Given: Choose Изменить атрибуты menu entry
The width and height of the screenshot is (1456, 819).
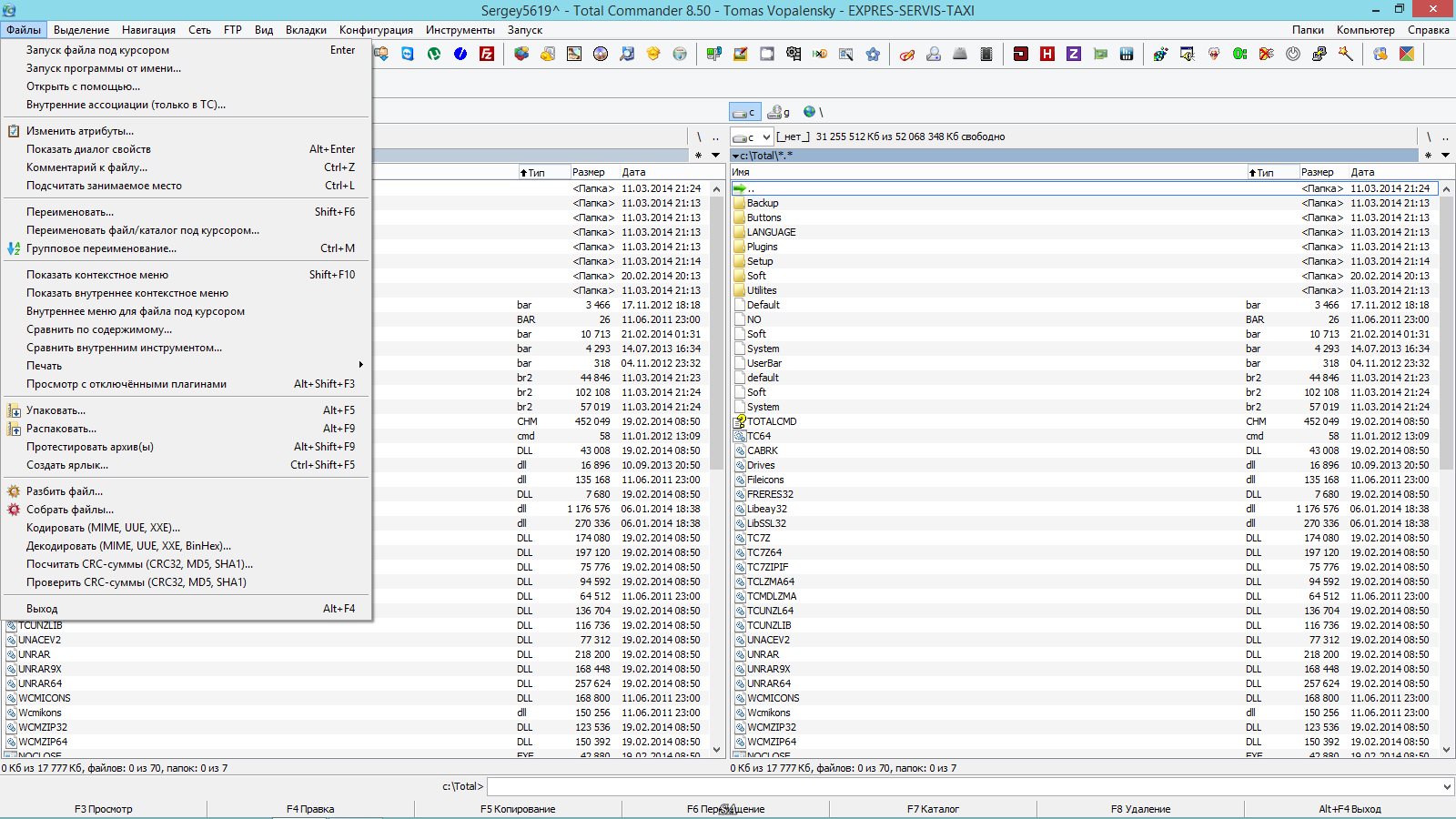Looking at the screenshot, I should pos(187,131).
